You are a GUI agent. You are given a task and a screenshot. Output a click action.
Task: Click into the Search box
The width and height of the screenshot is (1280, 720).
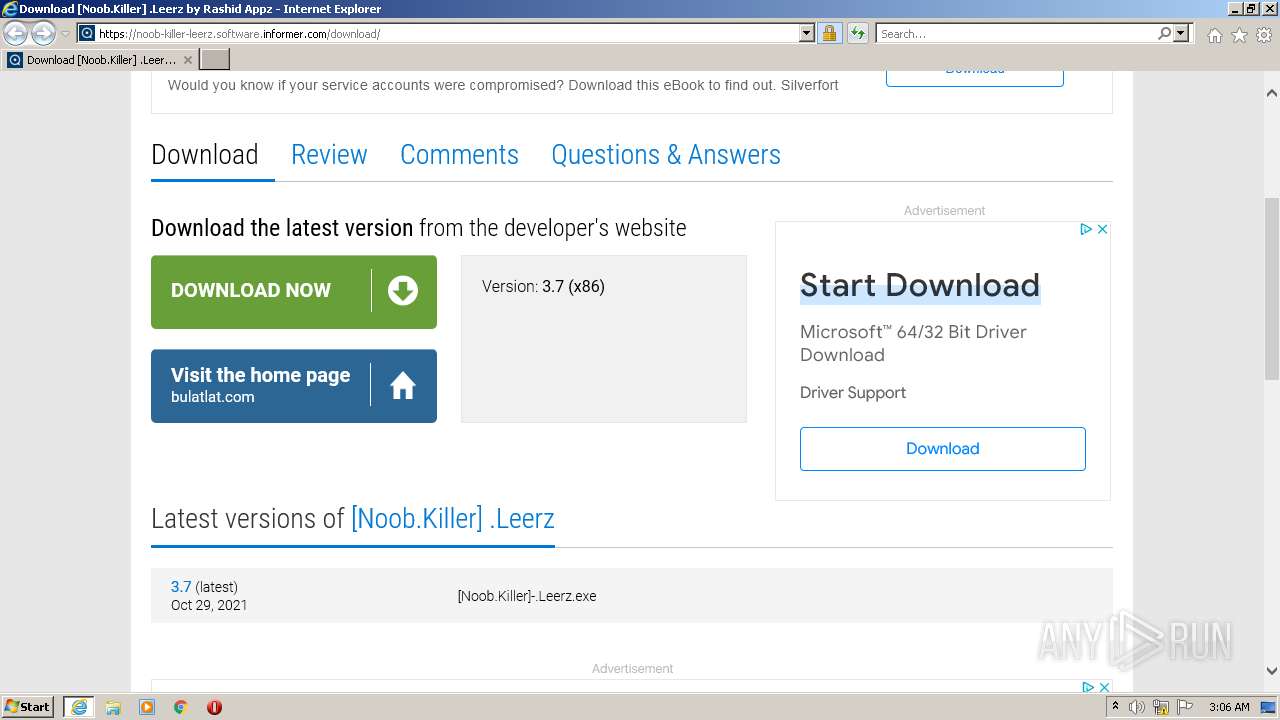[1016, 33]
